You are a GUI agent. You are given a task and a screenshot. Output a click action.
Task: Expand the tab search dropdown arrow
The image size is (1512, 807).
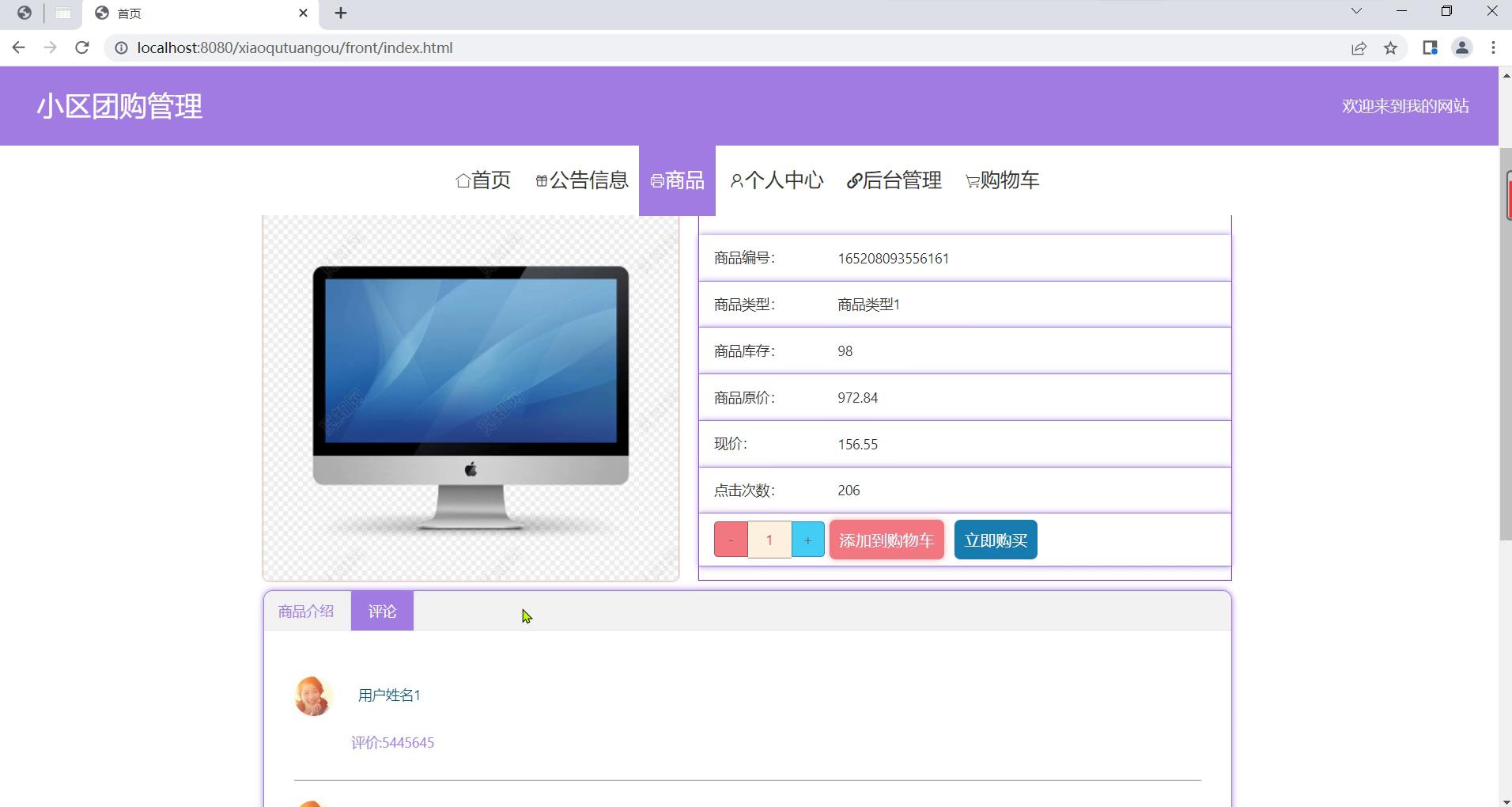coord(1355,11)
